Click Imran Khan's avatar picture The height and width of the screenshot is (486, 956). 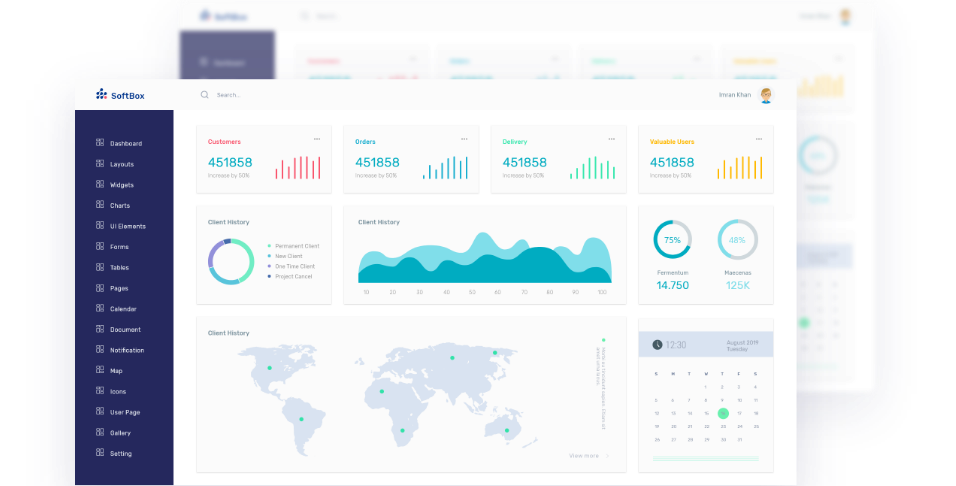pyautogui.click(x=766, y=95)
